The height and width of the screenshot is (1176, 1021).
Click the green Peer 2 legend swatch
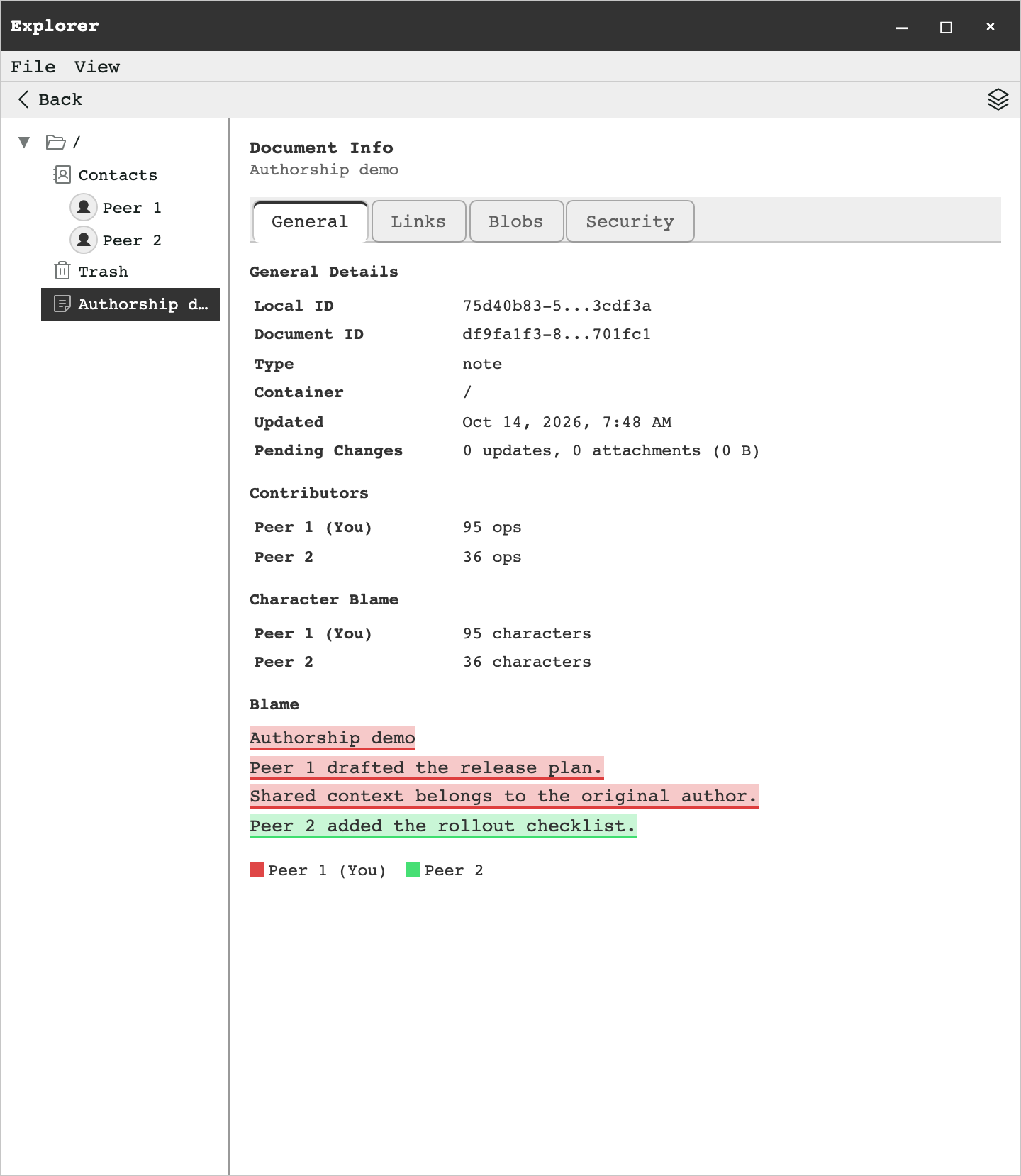click(x=413, y=870)
